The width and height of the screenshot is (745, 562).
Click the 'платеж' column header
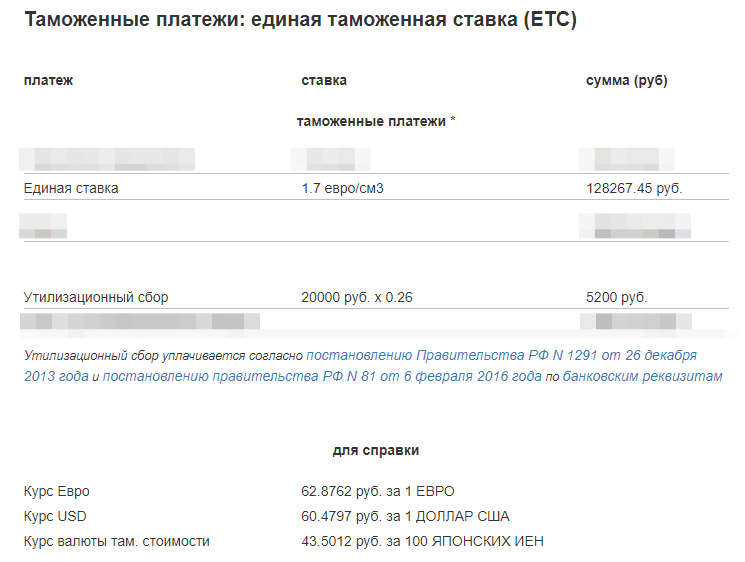48,80
